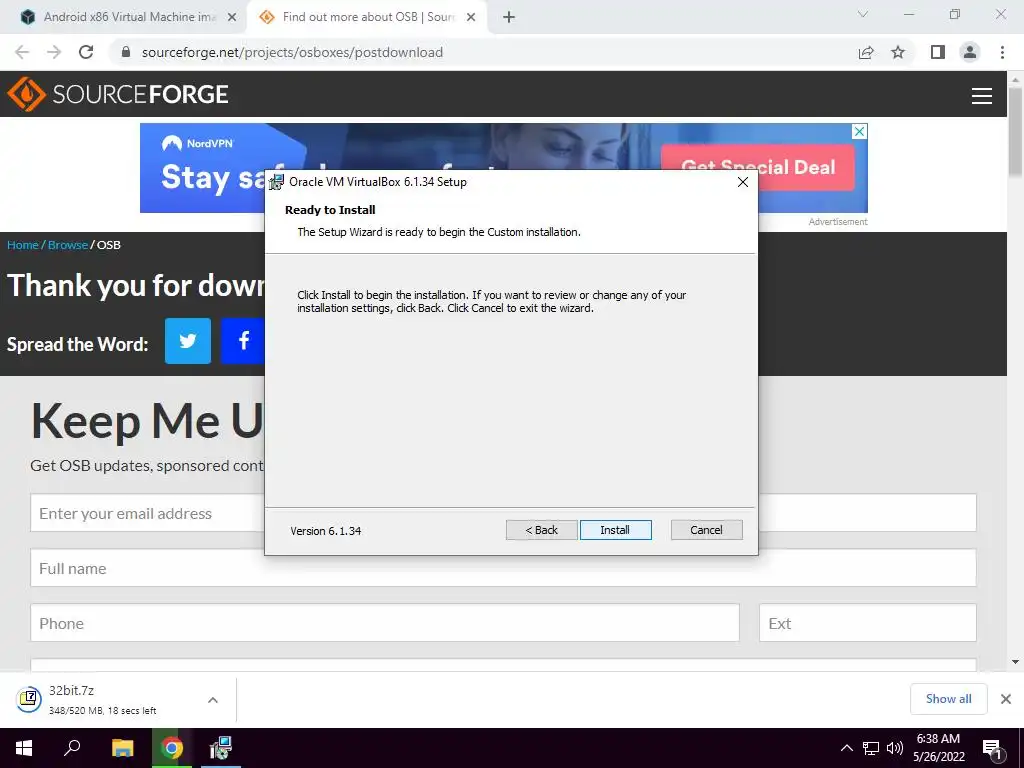Click Get Special Deal in NordVPN ad

[x=758, y=167]
